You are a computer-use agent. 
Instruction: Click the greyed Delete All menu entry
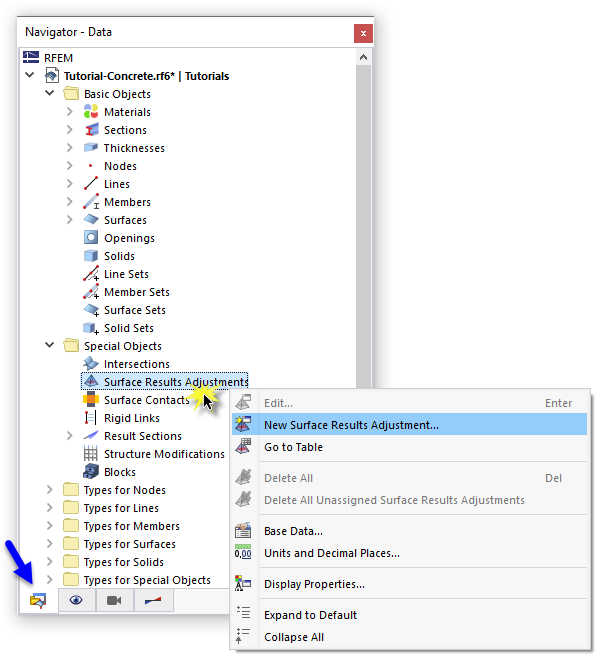tap(409, 478)
